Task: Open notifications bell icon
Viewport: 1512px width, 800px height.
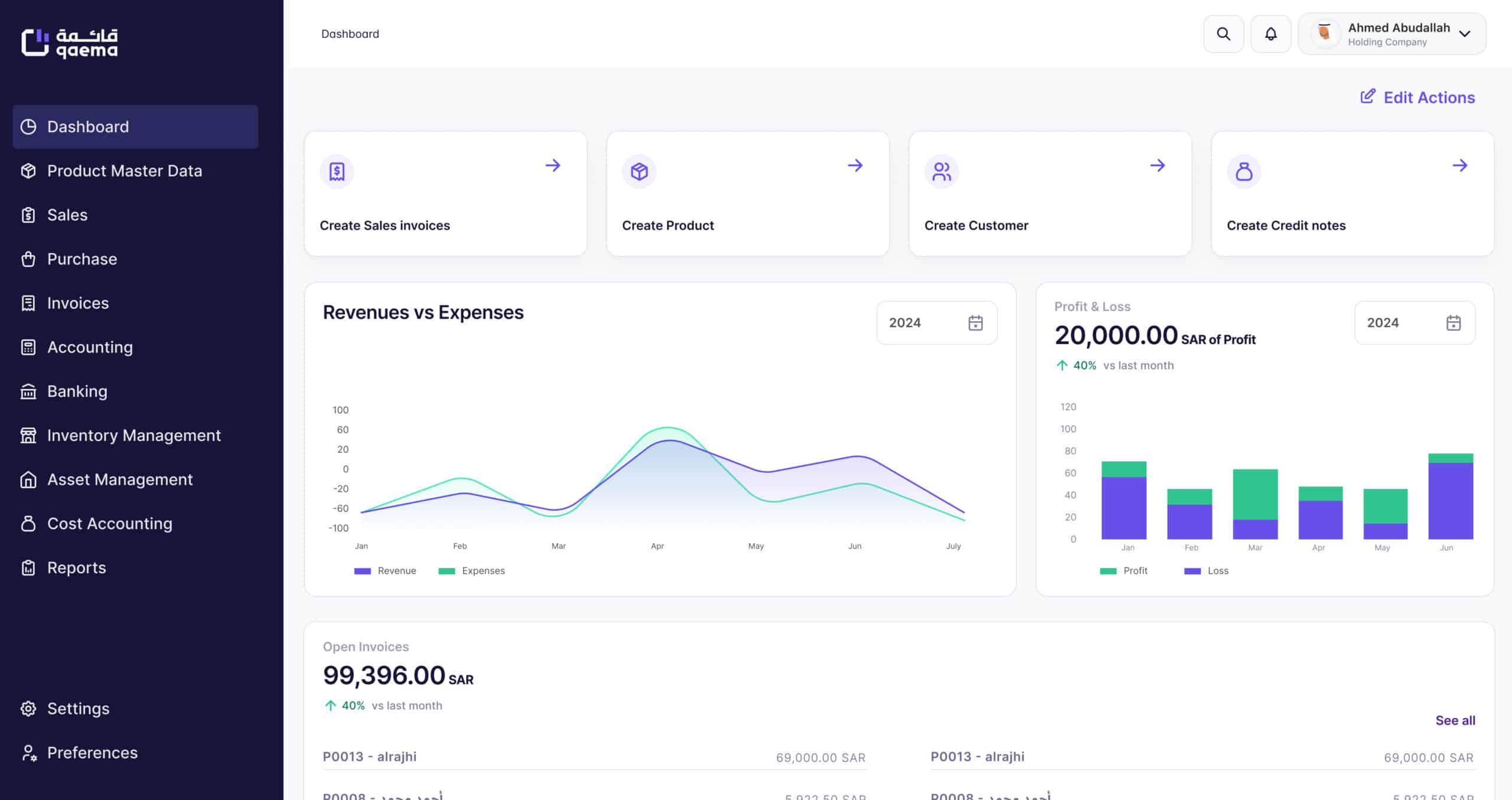Action: pyautogui.click(x=1270, y=34)
